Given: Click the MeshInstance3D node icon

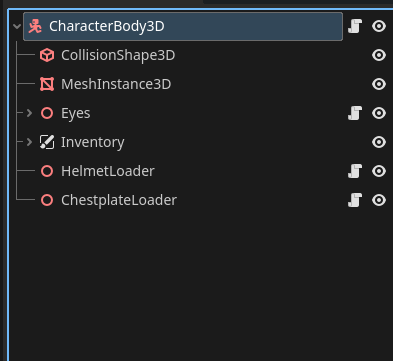Looking at the screenshot, I should [x=47, y=84].
